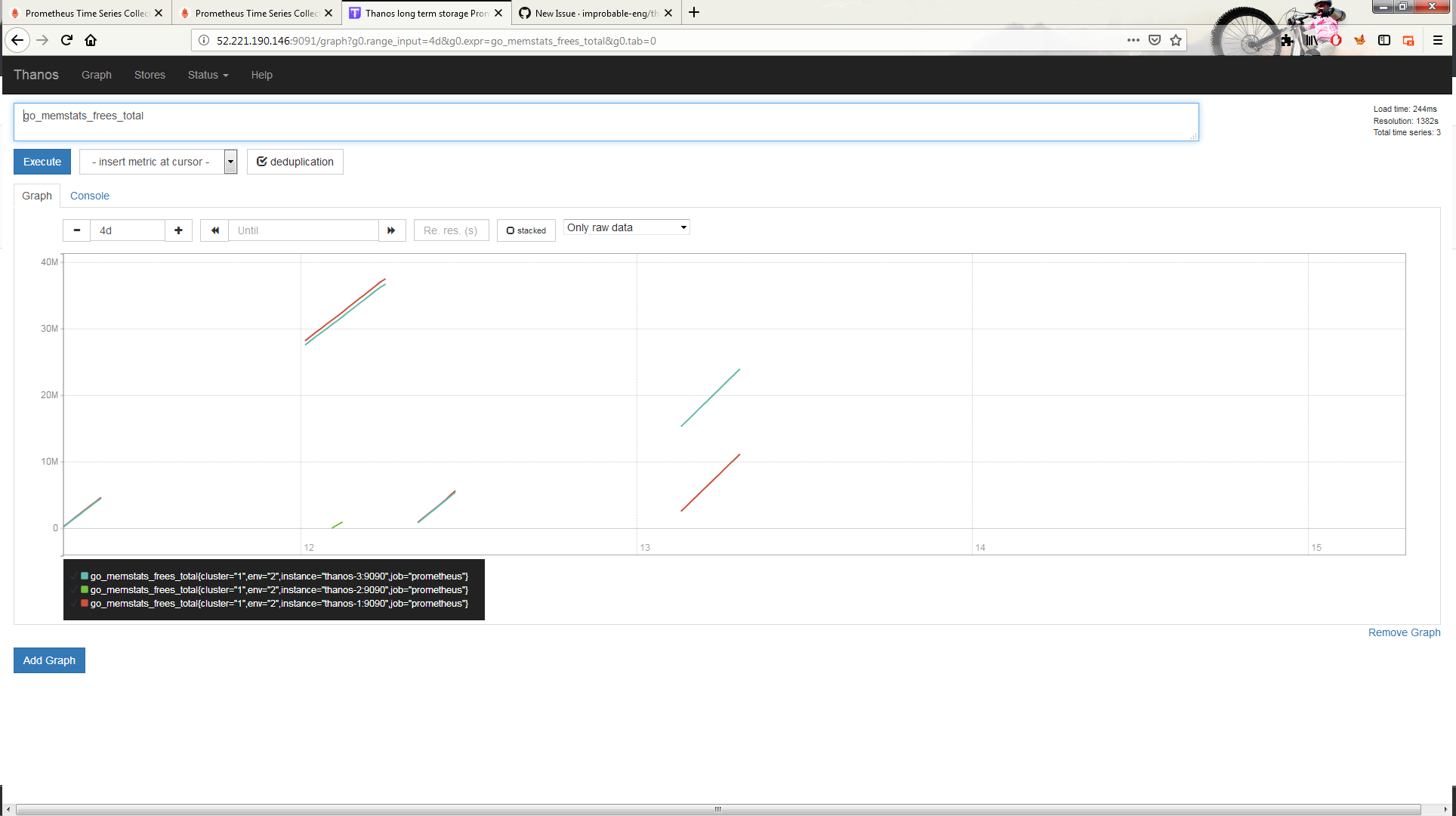Click the minus button to decrease range
This screenshot has height=816, width=1456.
tap(76, 230)
